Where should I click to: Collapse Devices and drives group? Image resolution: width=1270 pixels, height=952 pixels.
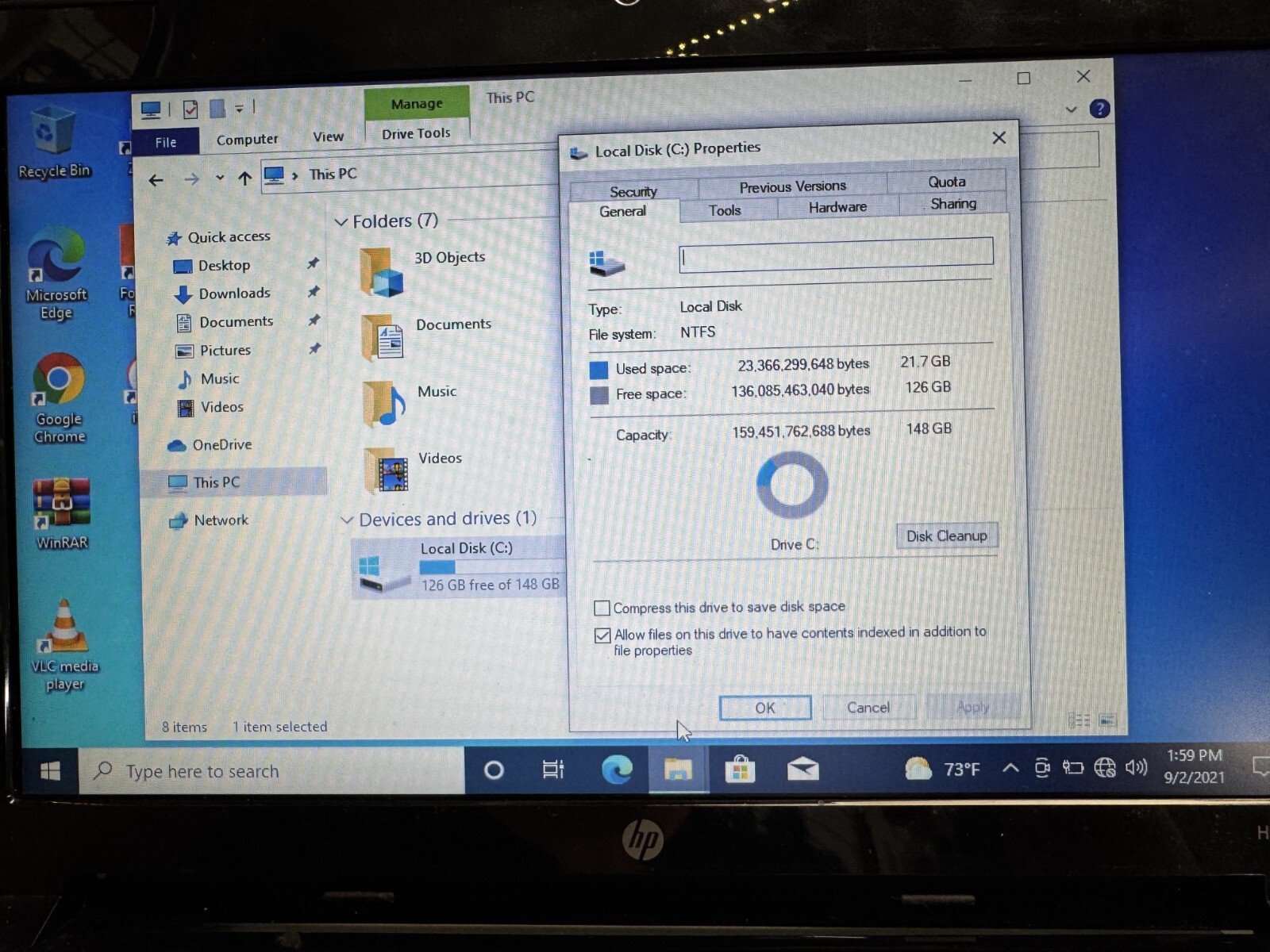[347, 520]
